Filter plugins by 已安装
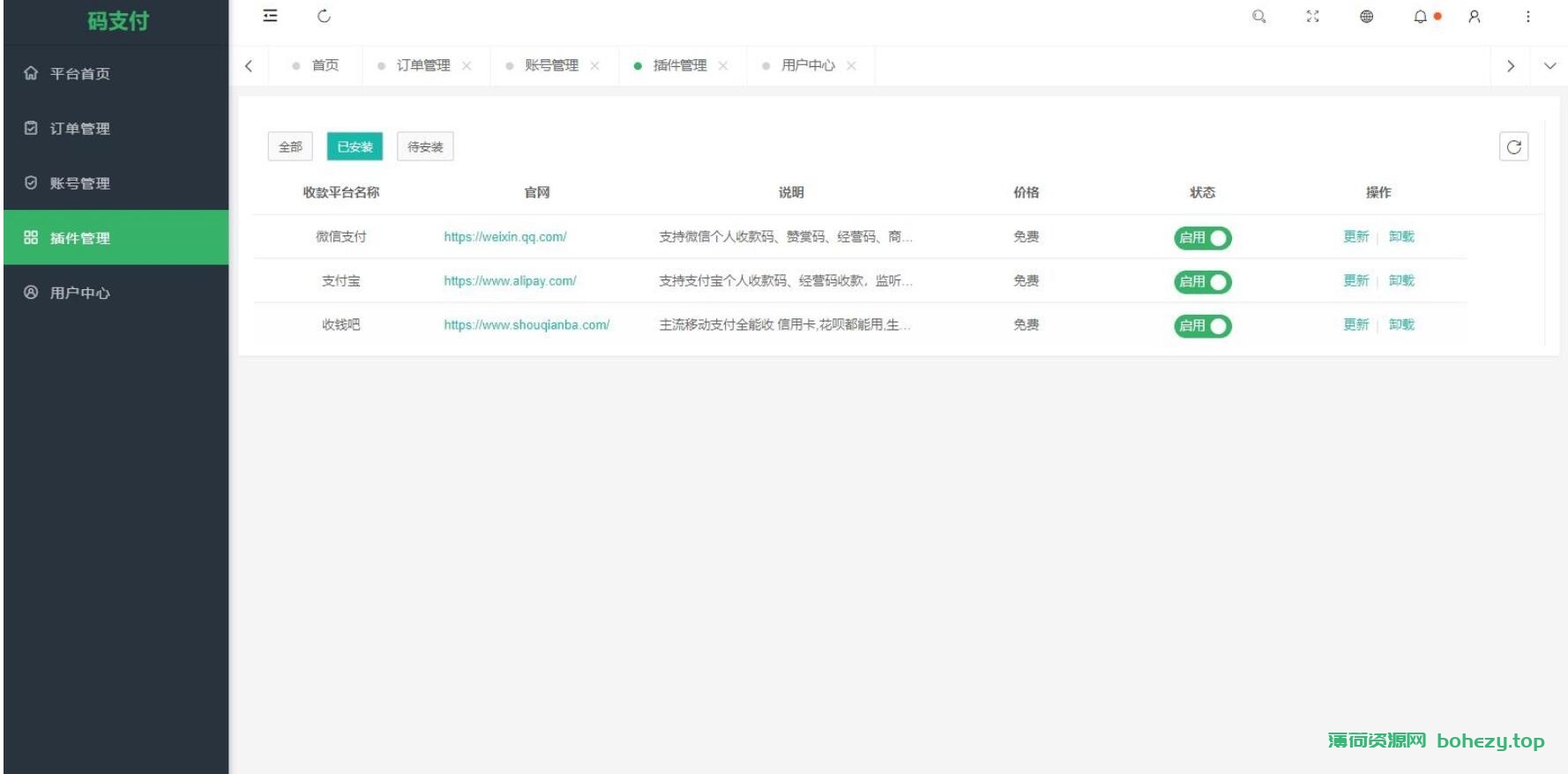The image size is (1568, 774). coord(355,146)
